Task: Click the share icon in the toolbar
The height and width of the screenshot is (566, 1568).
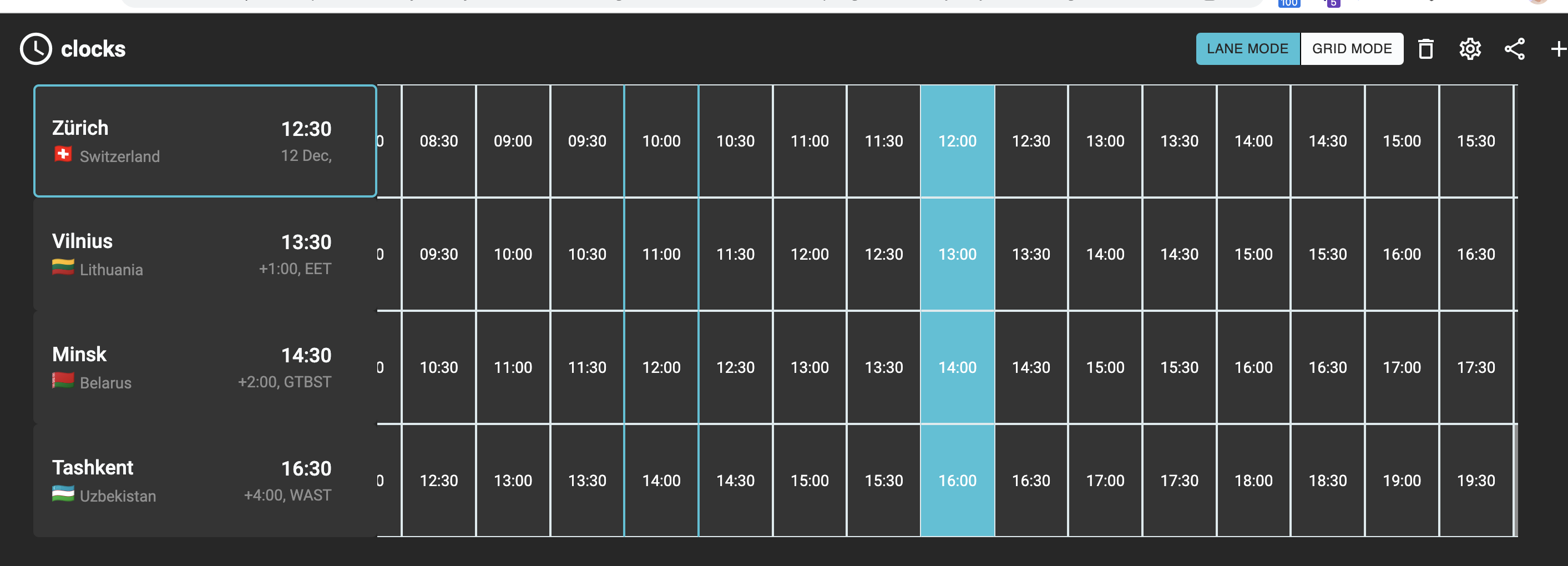Action: (1514, 49)
